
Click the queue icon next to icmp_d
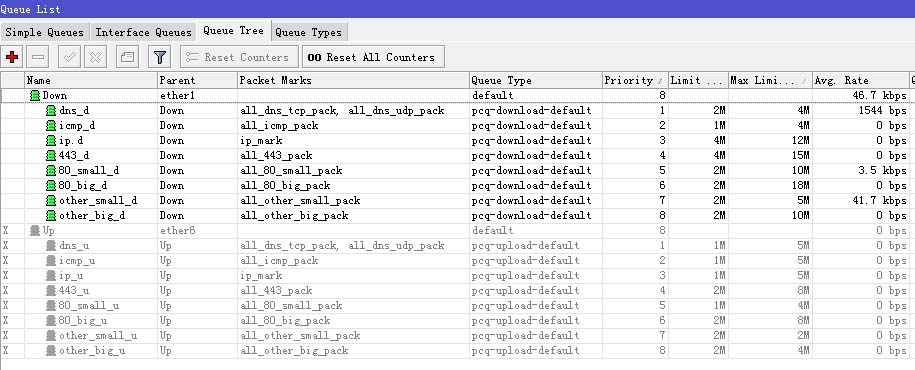tap(51, 125)
